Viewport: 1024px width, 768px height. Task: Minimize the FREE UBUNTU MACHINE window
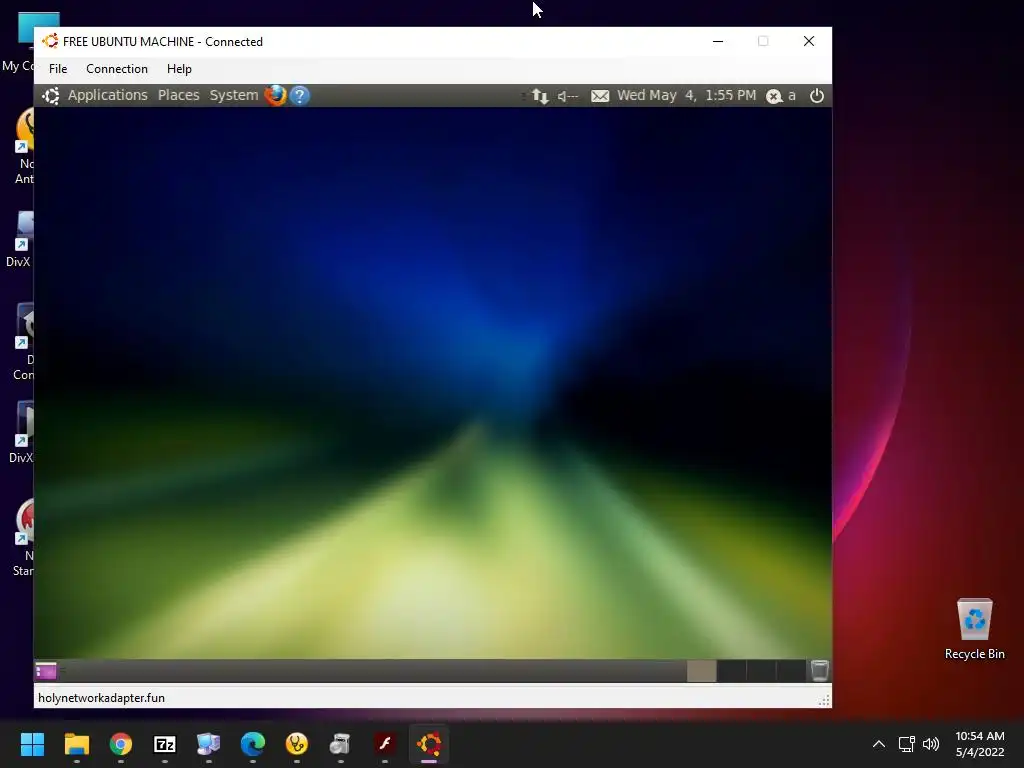718,41
